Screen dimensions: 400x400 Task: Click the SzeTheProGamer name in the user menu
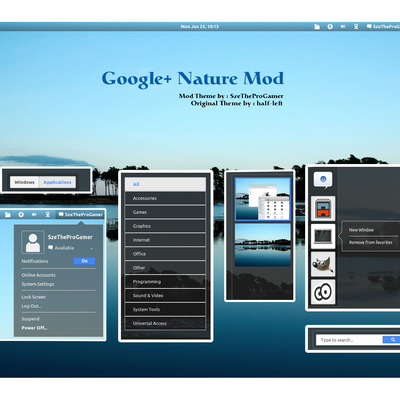tap(70, 237)
